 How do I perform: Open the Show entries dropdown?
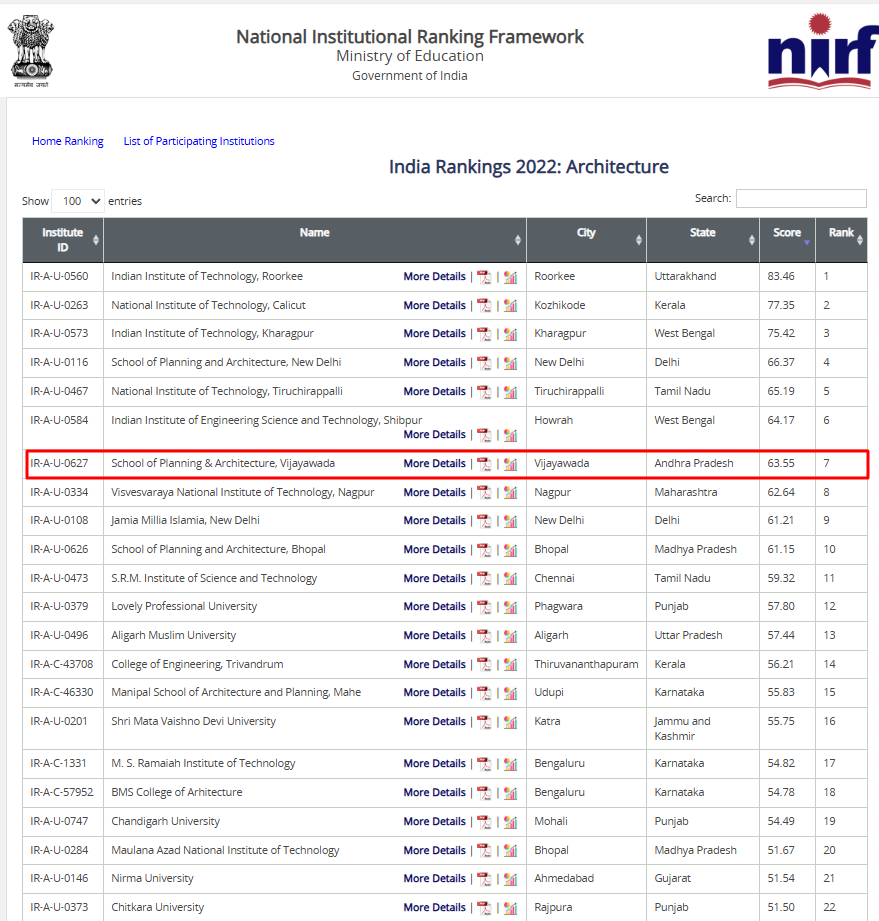tap(78, 201)
